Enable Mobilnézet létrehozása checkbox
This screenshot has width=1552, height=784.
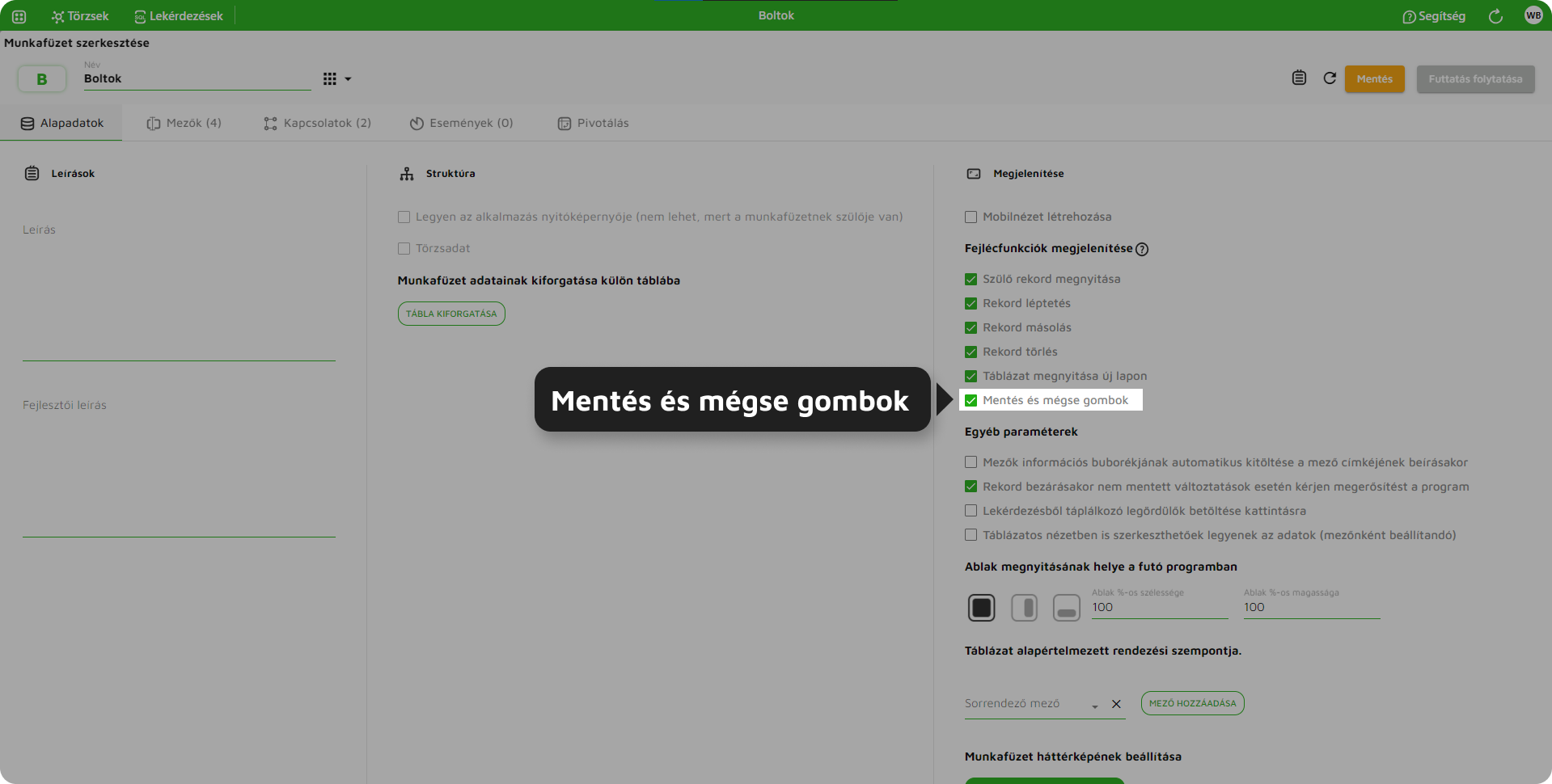[971, 217]
